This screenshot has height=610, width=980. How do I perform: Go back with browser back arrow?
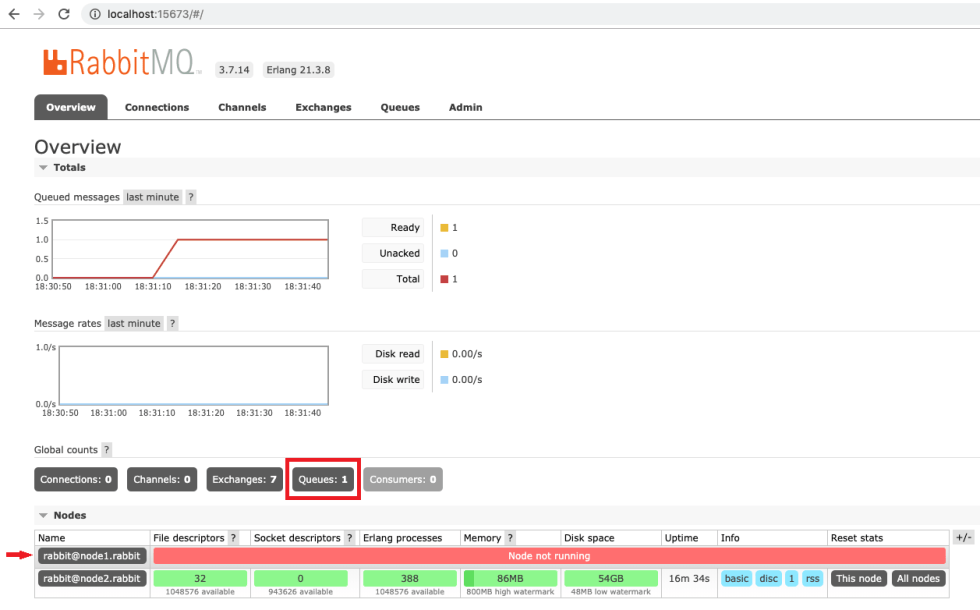click(x=14, y=14)
